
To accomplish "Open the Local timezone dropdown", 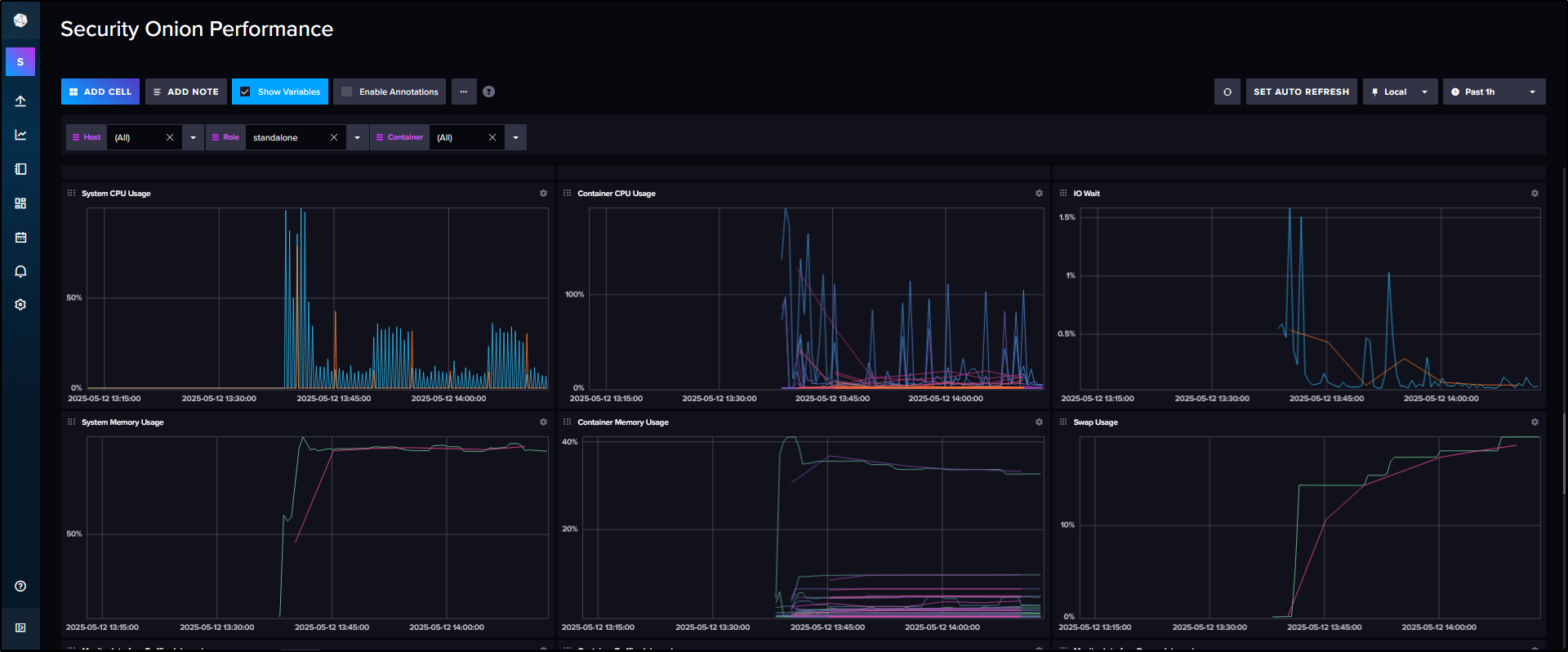I will 1400,92.
